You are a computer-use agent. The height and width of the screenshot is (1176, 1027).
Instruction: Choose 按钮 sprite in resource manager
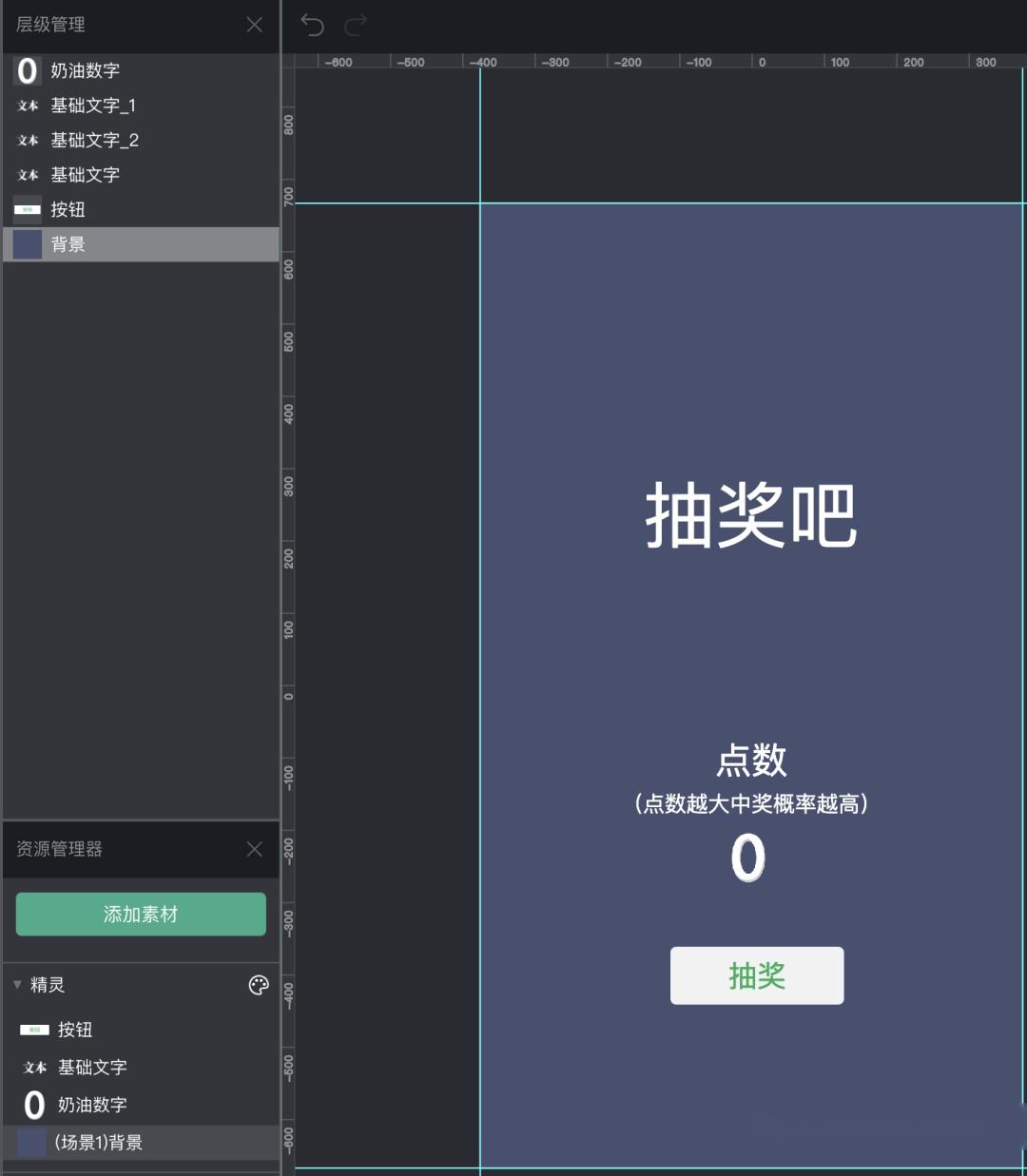click(74, 1030)
